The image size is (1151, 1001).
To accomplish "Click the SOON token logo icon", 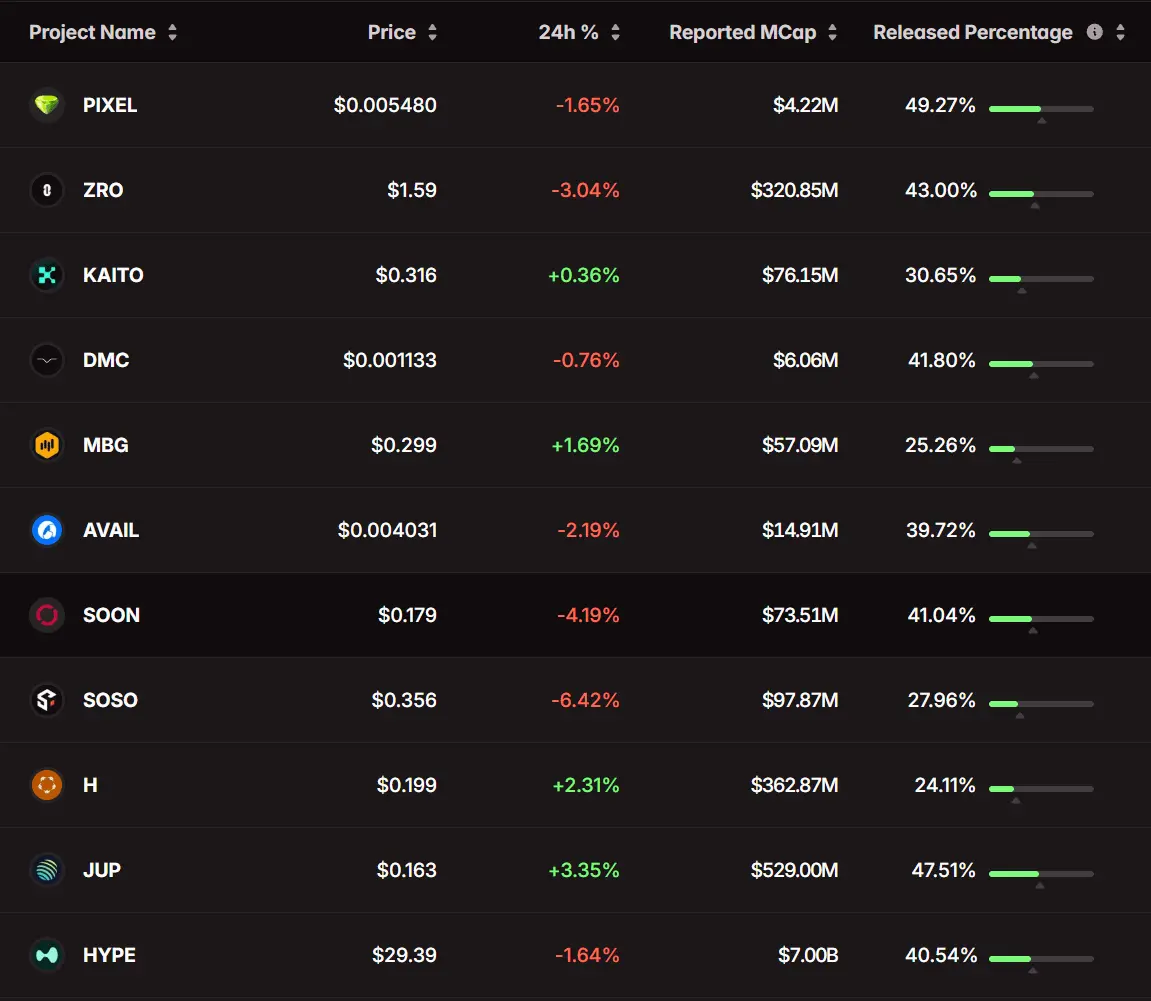I will point(47,615).
